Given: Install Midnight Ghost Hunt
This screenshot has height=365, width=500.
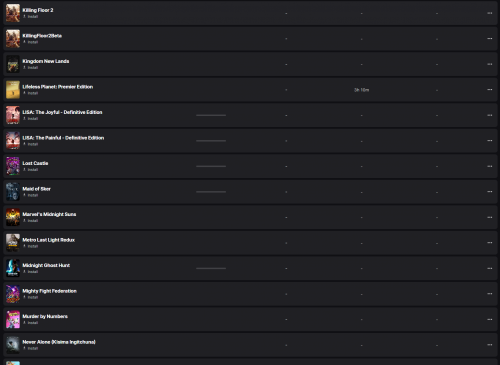Looking at the screenshot, I should pos(30,272).
